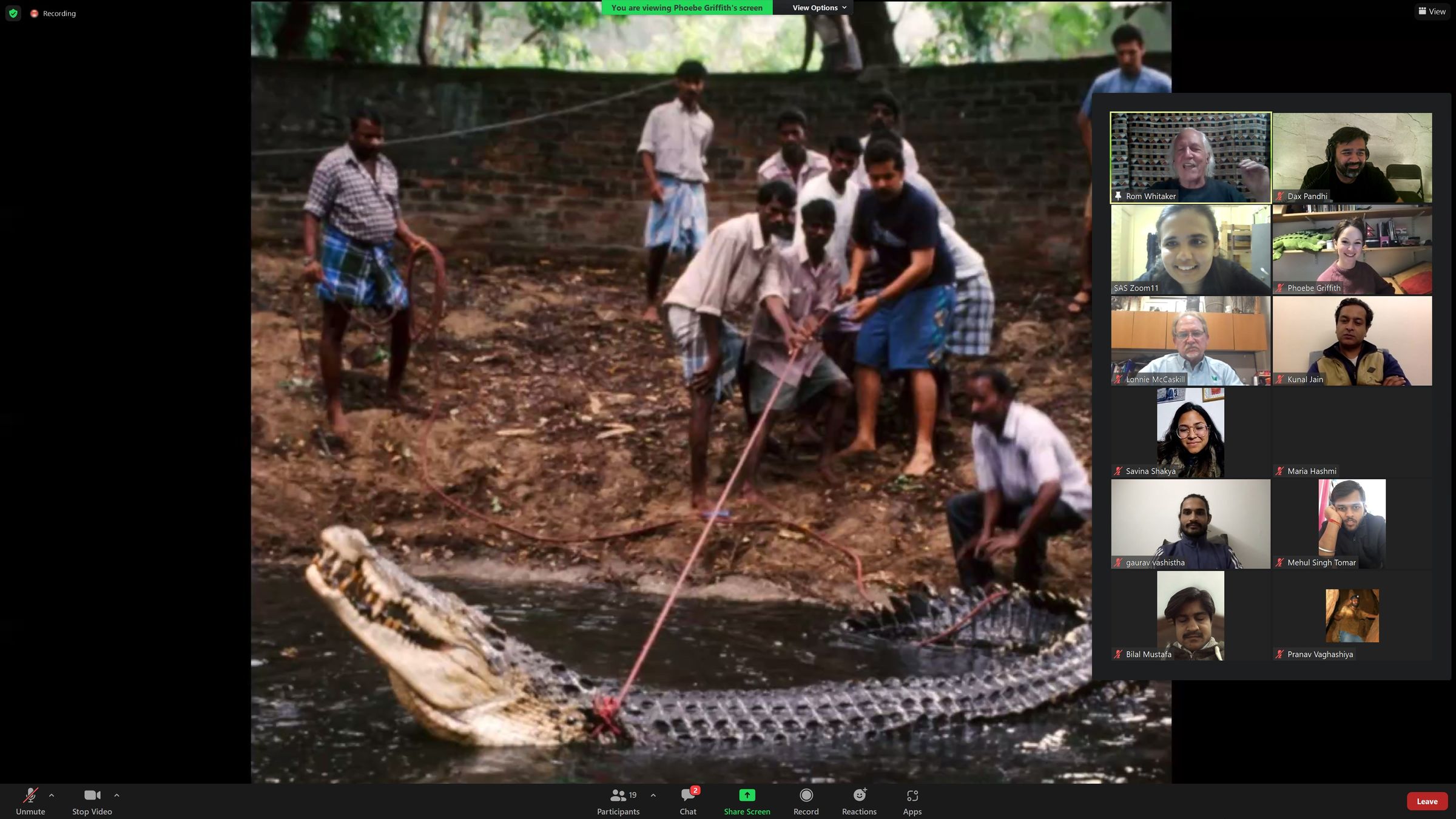Click the green encryption shield icon

click(x=13, y=13)
